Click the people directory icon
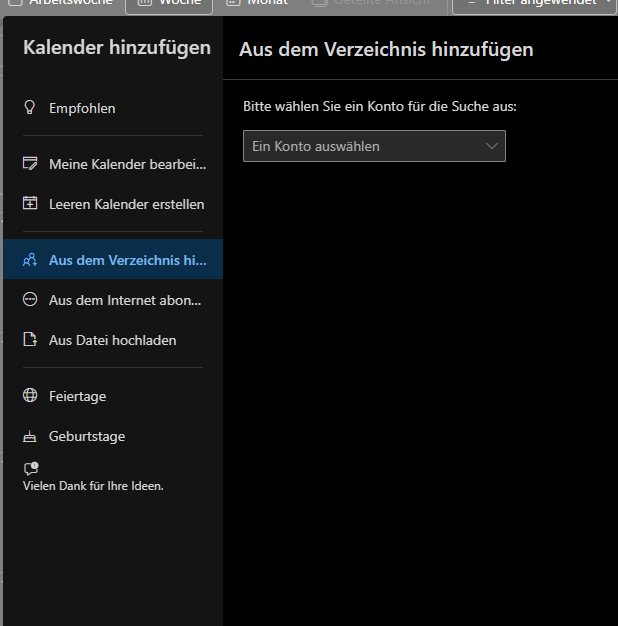Viewport: 618px width, 626px height. click(30, 260)
